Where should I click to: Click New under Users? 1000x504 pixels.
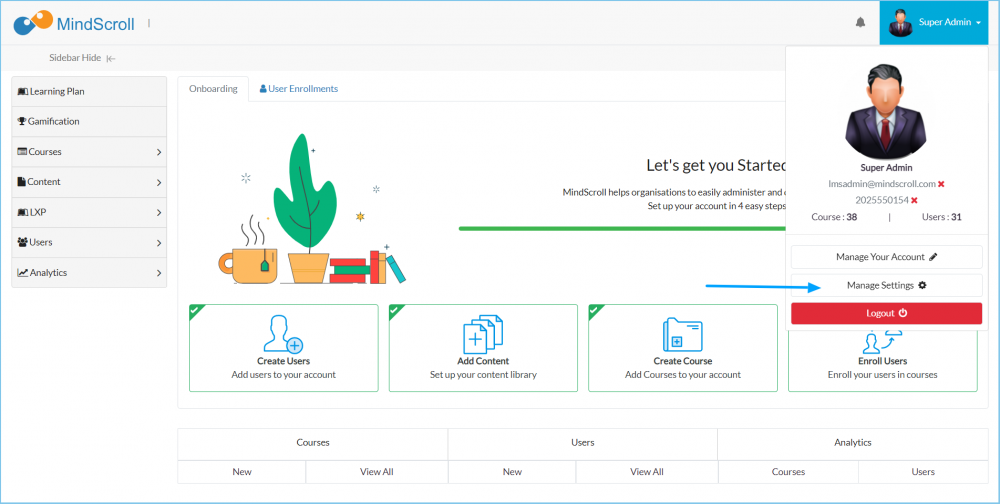click(x=512, y=472)
